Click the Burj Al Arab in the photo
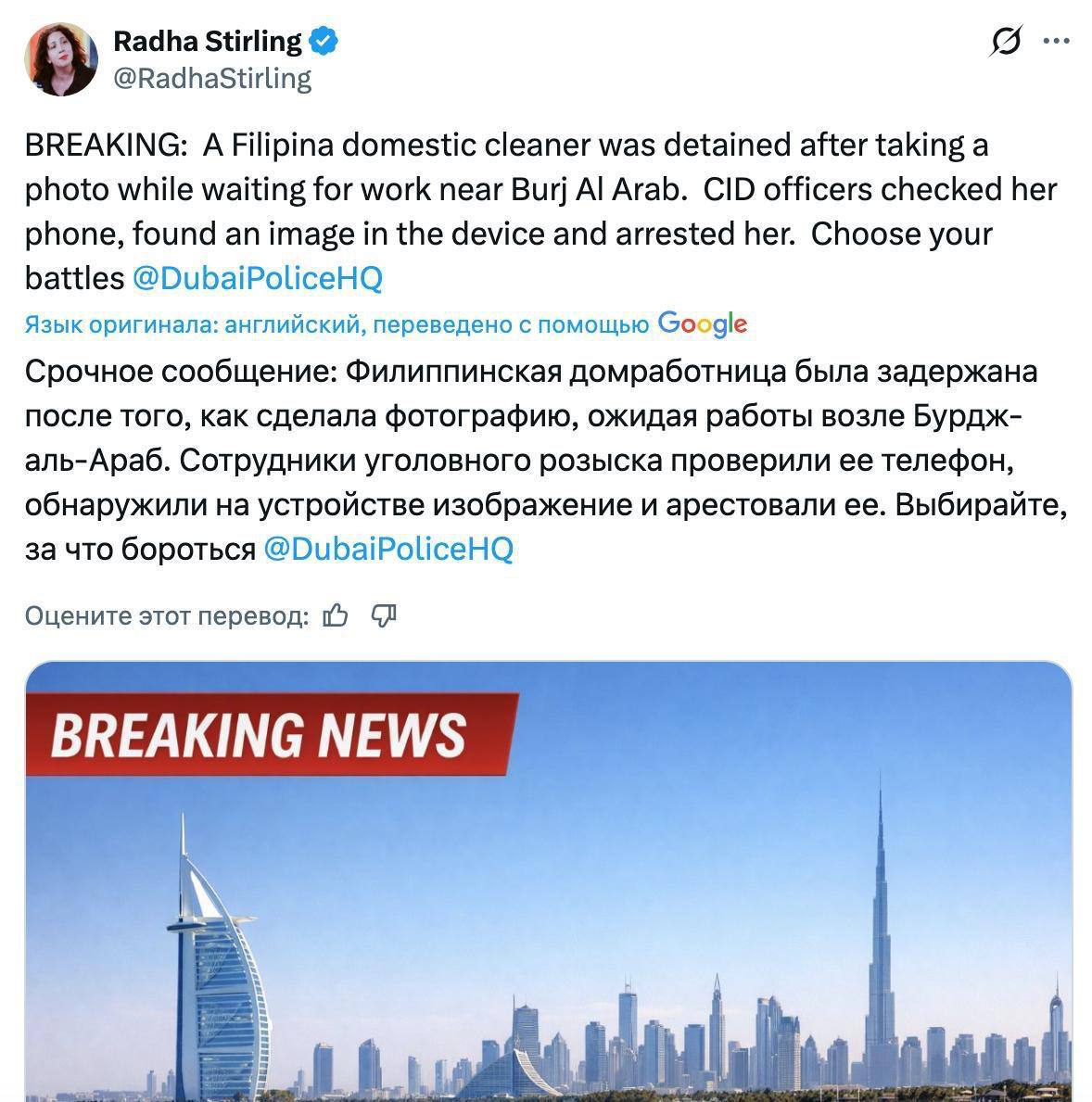This screenshot has width=1092, height=1102. [215, 969]
